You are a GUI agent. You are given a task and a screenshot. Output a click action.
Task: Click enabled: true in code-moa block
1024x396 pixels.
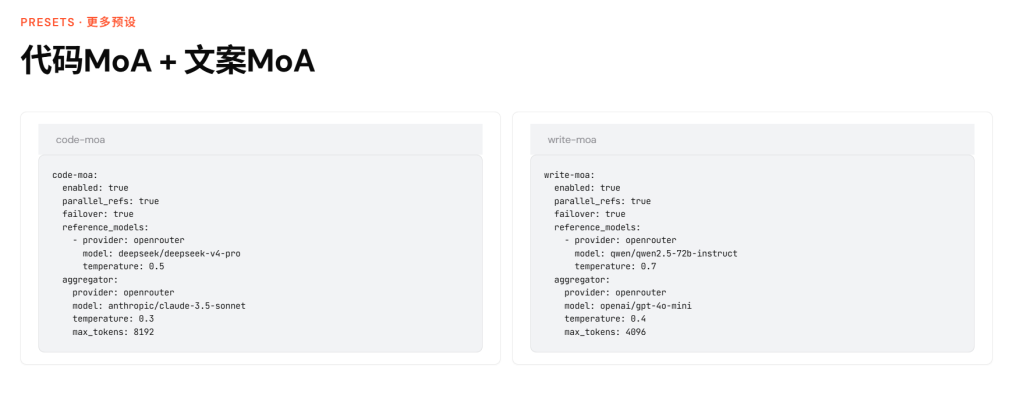(x=95, y=188)
